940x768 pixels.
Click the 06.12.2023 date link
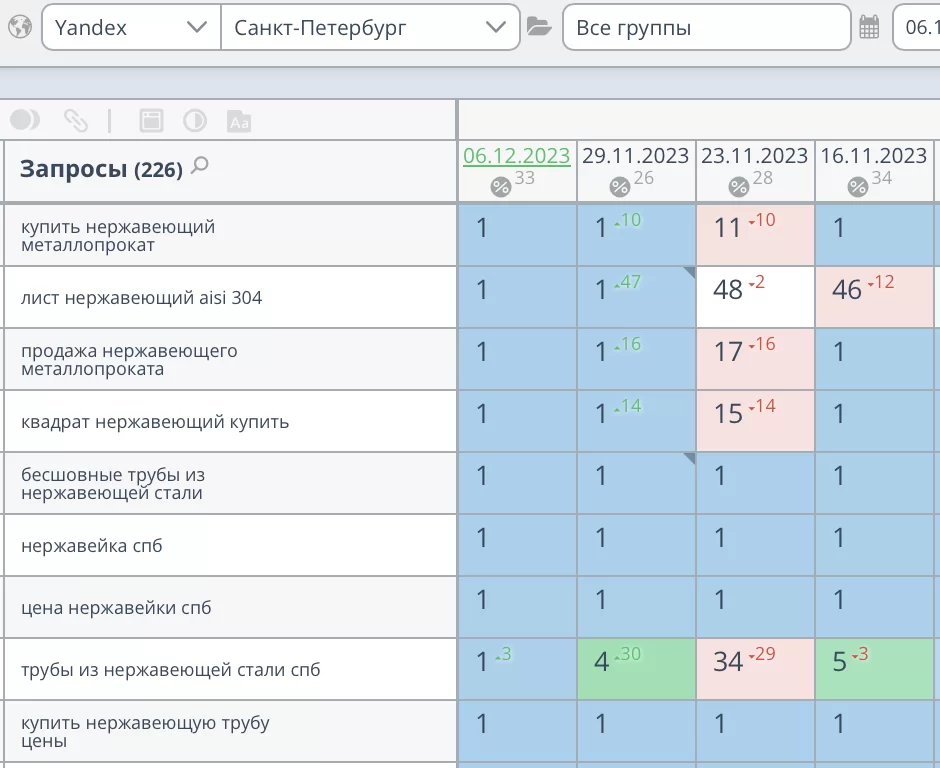516,156
